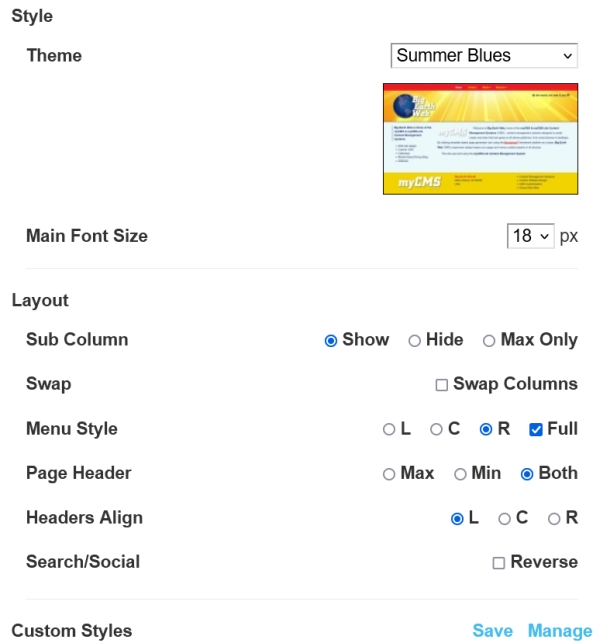Align headers to R
600x643 pixels.
click(554, 518)
